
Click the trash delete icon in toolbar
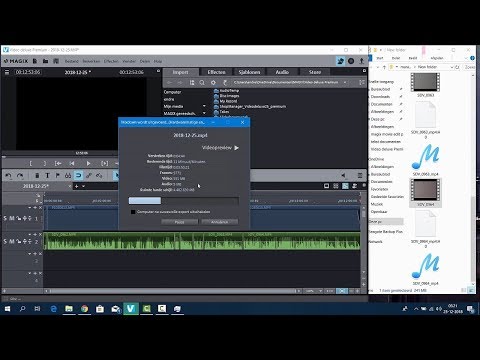tap(37, 175)
